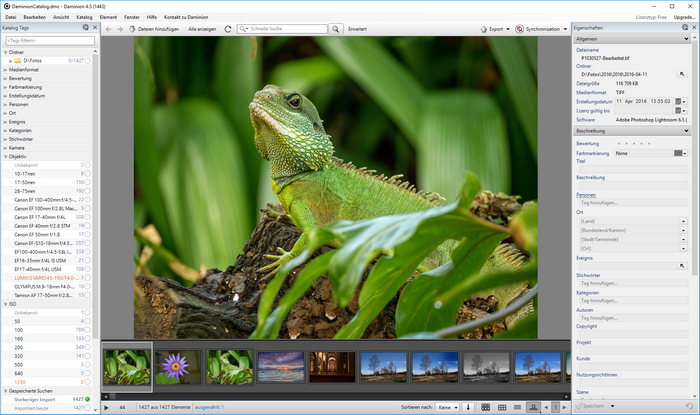Switch to table details view
This screenshot has width=700, height=415.
pyautogui.click(x=502, y=407)
